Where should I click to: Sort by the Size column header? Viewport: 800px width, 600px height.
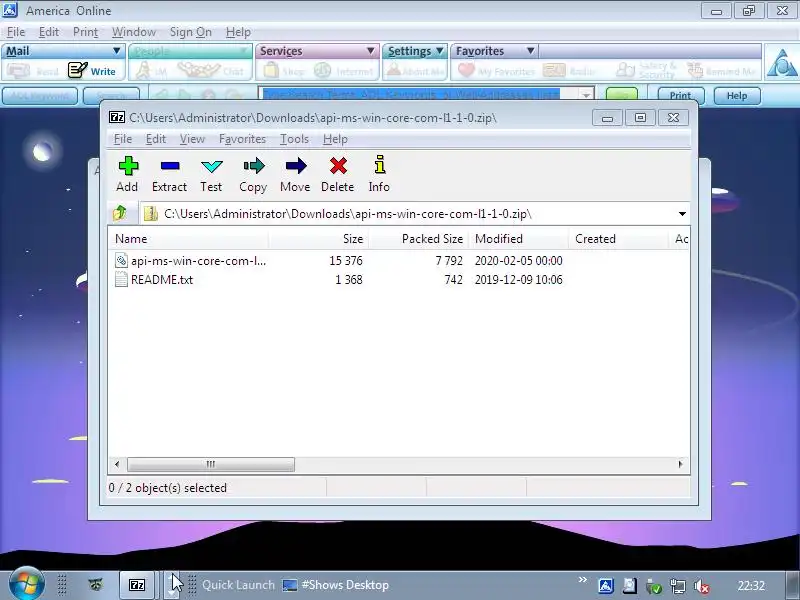pyautogui.click(x=318, y=239)
